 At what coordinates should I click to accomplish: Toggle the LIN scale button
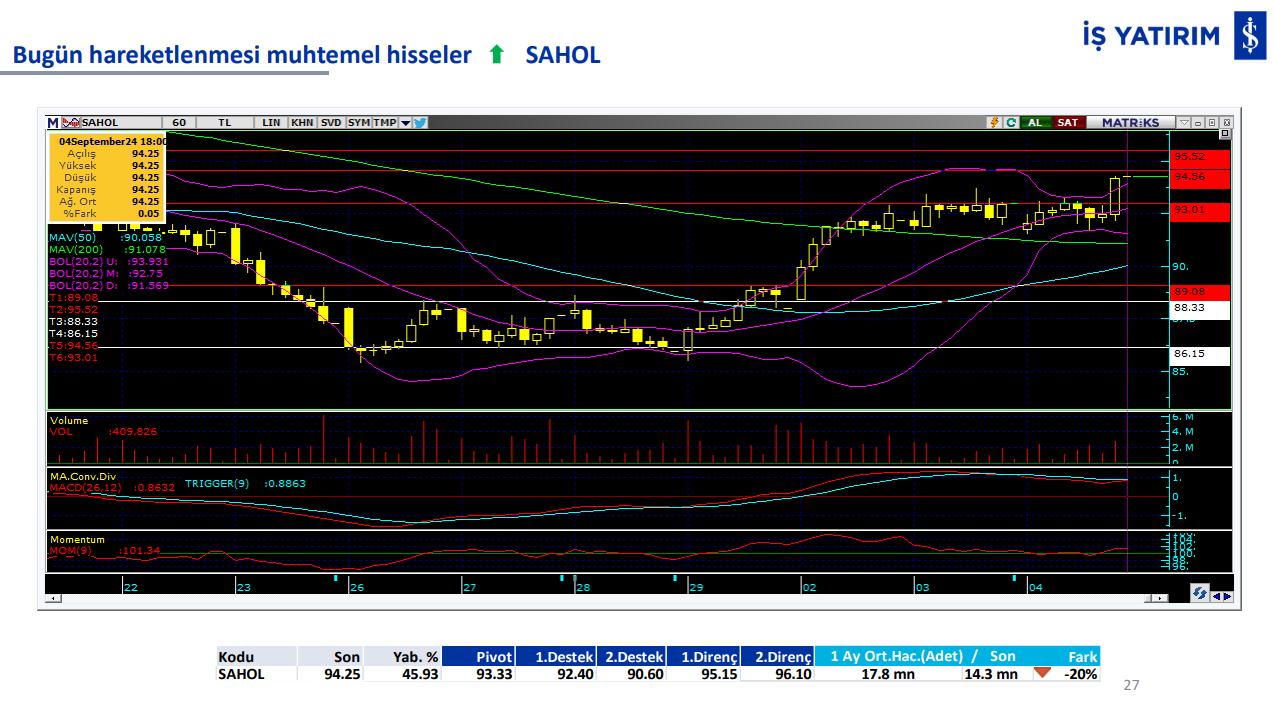pos(271,122)
